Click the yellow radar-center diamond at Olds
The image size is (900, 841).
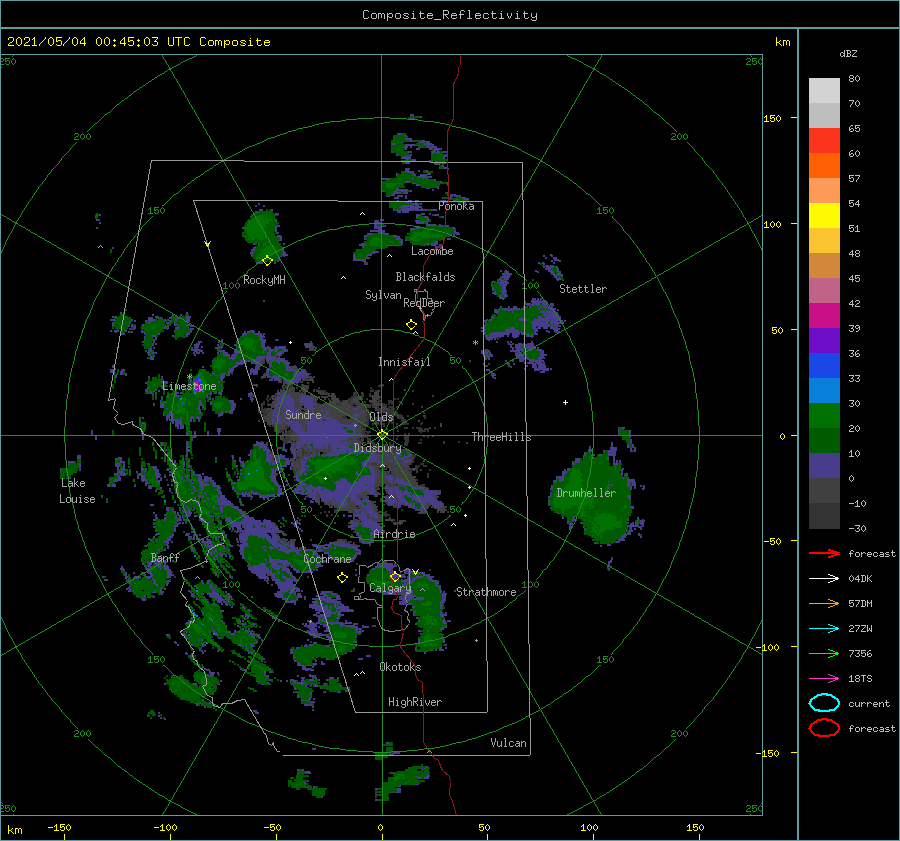[x=382, y=435]
